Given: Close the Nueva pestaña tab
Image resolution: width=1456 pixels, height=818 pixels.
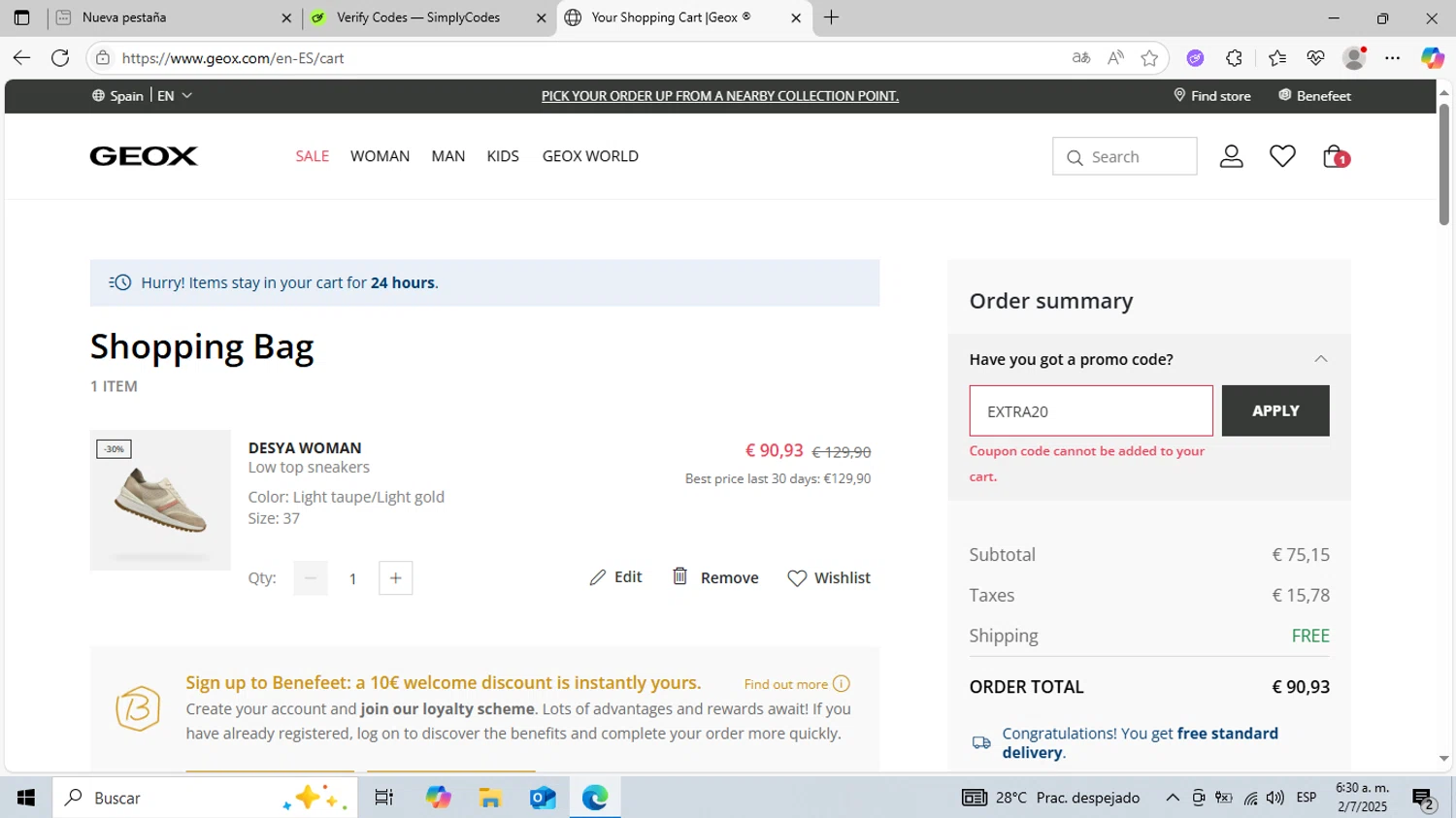Looking at the screenshot, I should 286,17.
